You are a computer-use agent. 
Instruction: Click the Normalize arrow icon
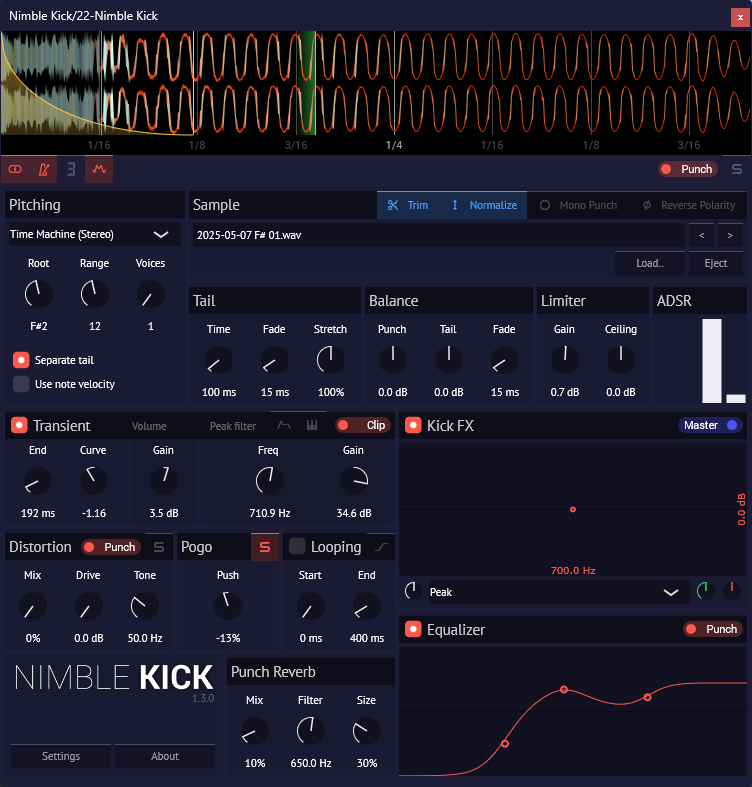(x=455, y=205)
